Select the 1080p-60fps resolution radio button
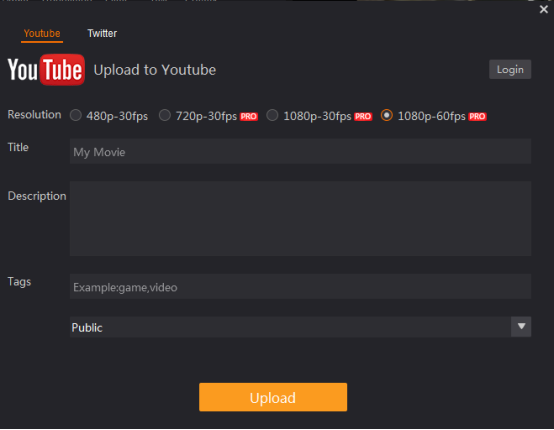The width and height of the screenshot is (554, 430). pos(387,115)
